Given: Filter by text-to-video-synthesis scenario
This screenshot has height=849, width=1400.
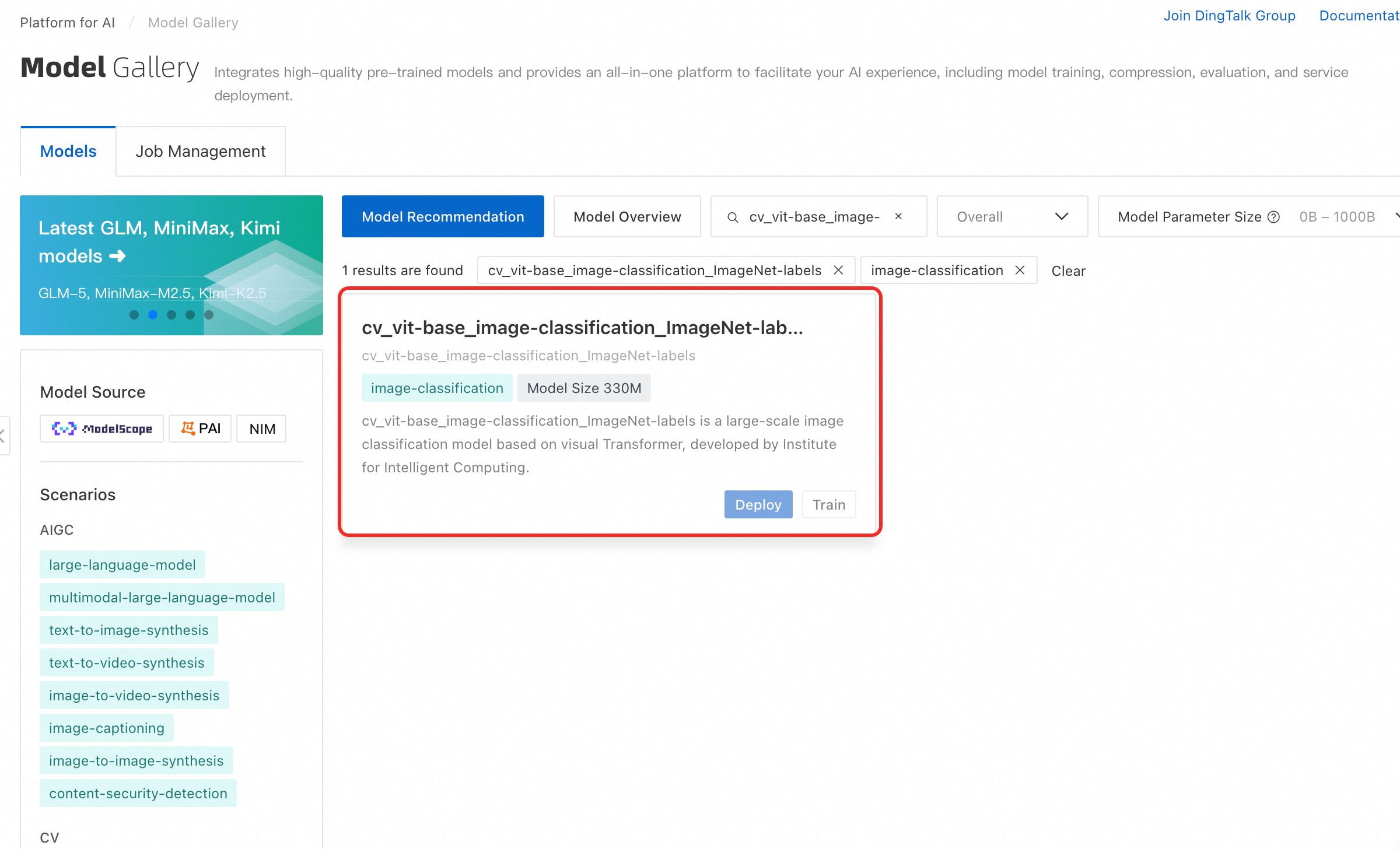Looking at the screenshot, I should (127, 662).
